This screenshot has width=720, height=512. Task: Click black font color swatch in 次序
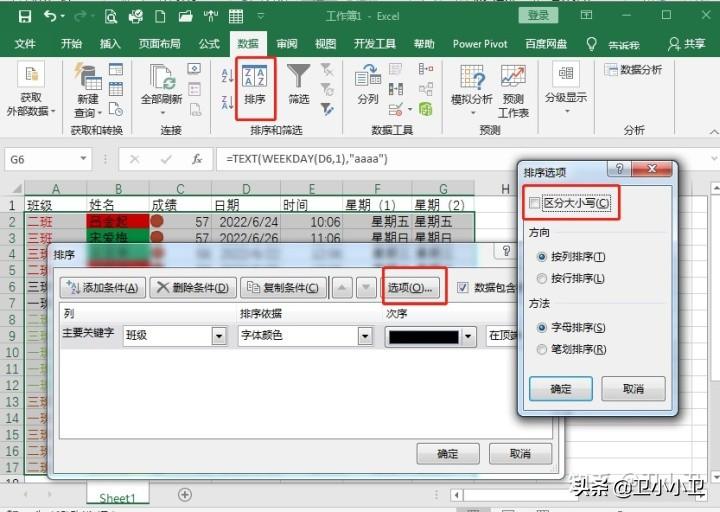424,337
